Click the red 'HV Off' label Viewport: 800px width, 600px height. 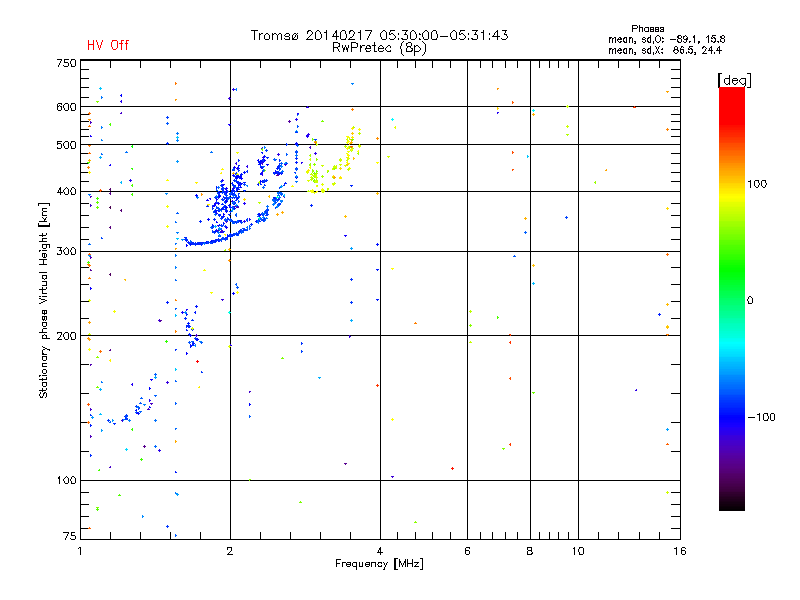click(x=108, y=45)
